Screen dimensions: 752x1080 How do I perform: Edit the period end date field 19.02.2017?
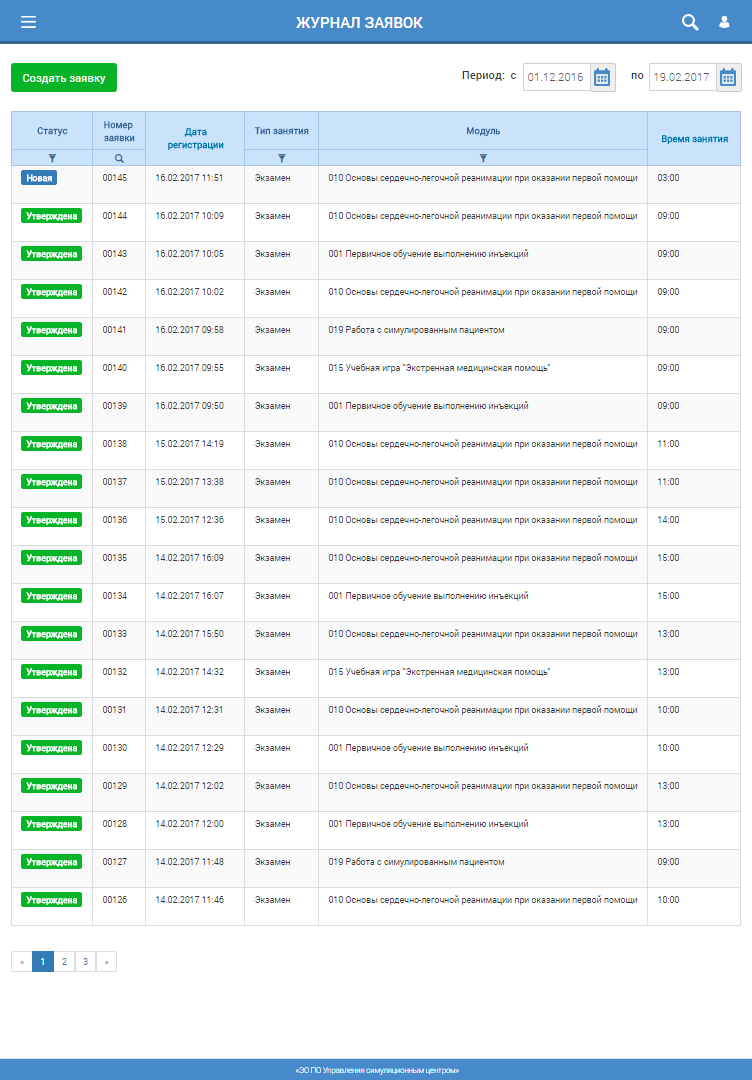(682, 77)
